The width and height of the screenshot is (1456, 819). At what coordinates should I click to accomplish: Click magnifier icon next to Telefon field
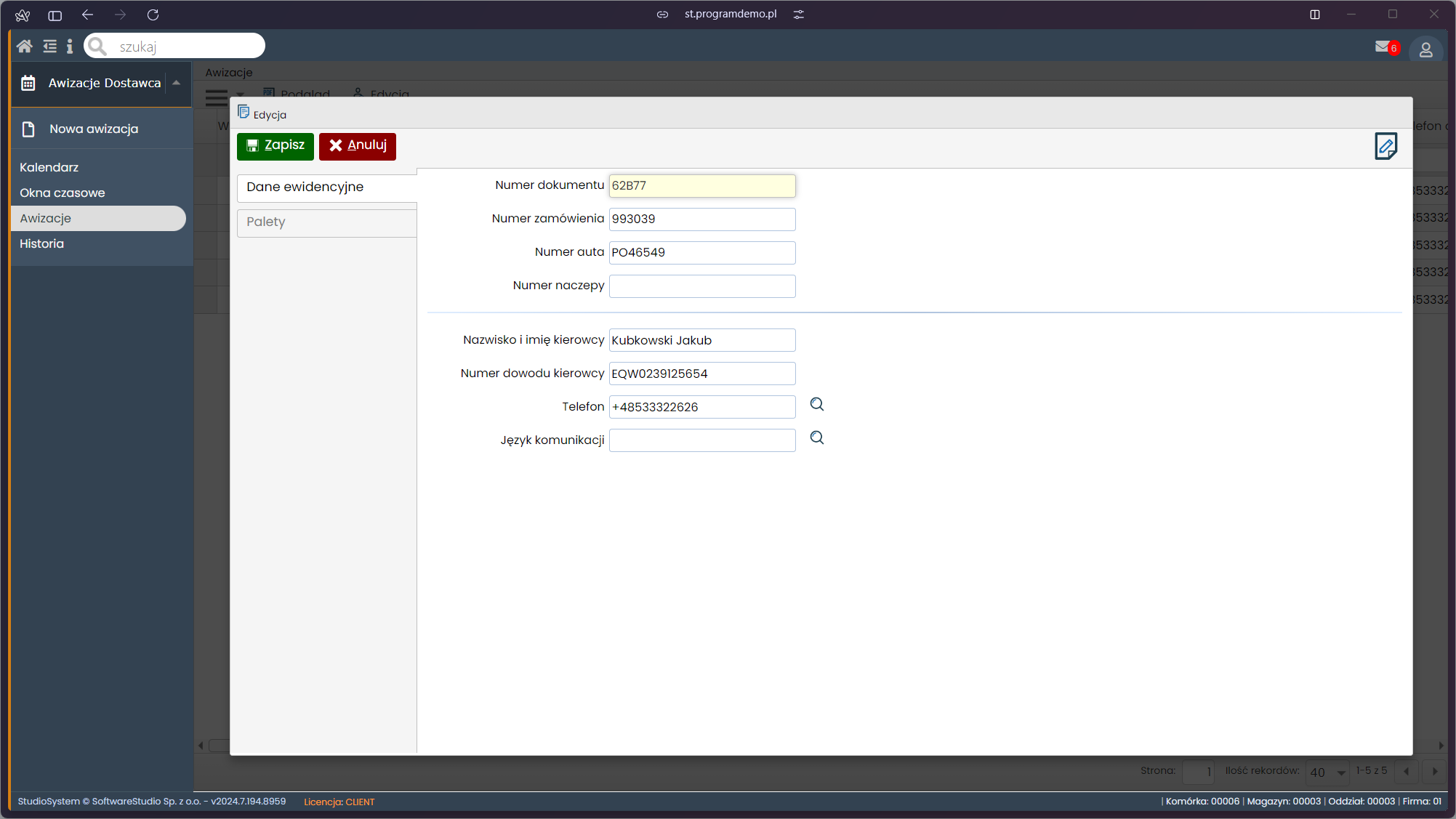[x=817, y=405]
